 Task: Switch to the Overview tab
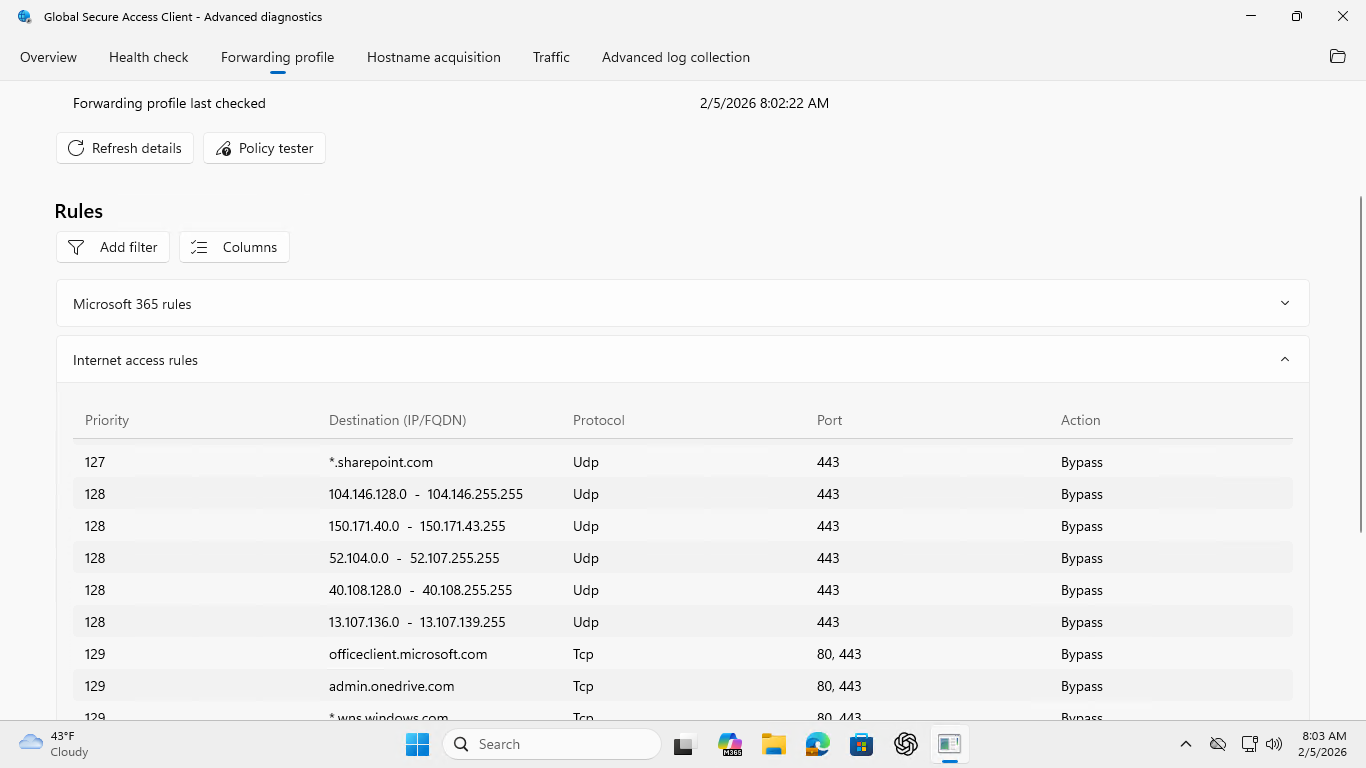[48, 57]
